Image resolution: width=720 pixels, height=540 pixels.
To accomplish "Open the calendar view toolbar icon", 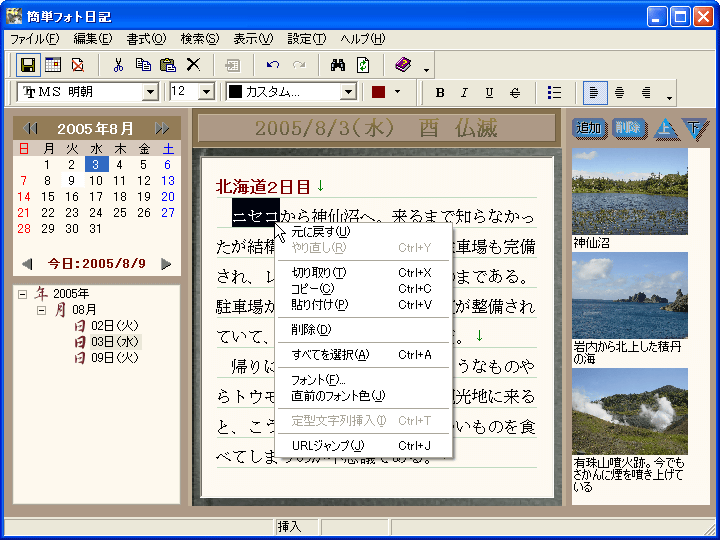I will (53, 65).
